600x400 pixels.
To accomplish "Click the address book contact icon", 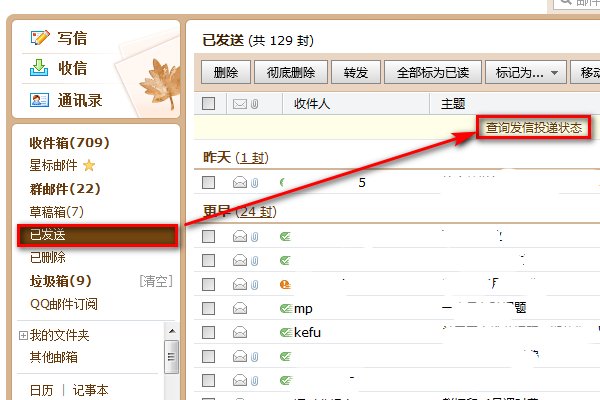I will click(x=39, y=100).
